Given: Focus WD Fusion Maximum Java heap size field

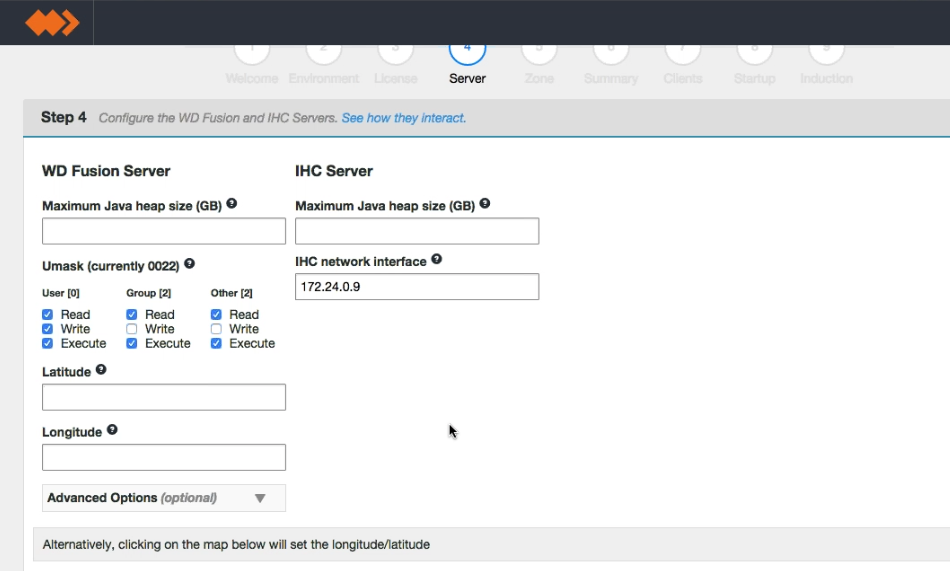Looking at the screenshot, I should 164,231.
